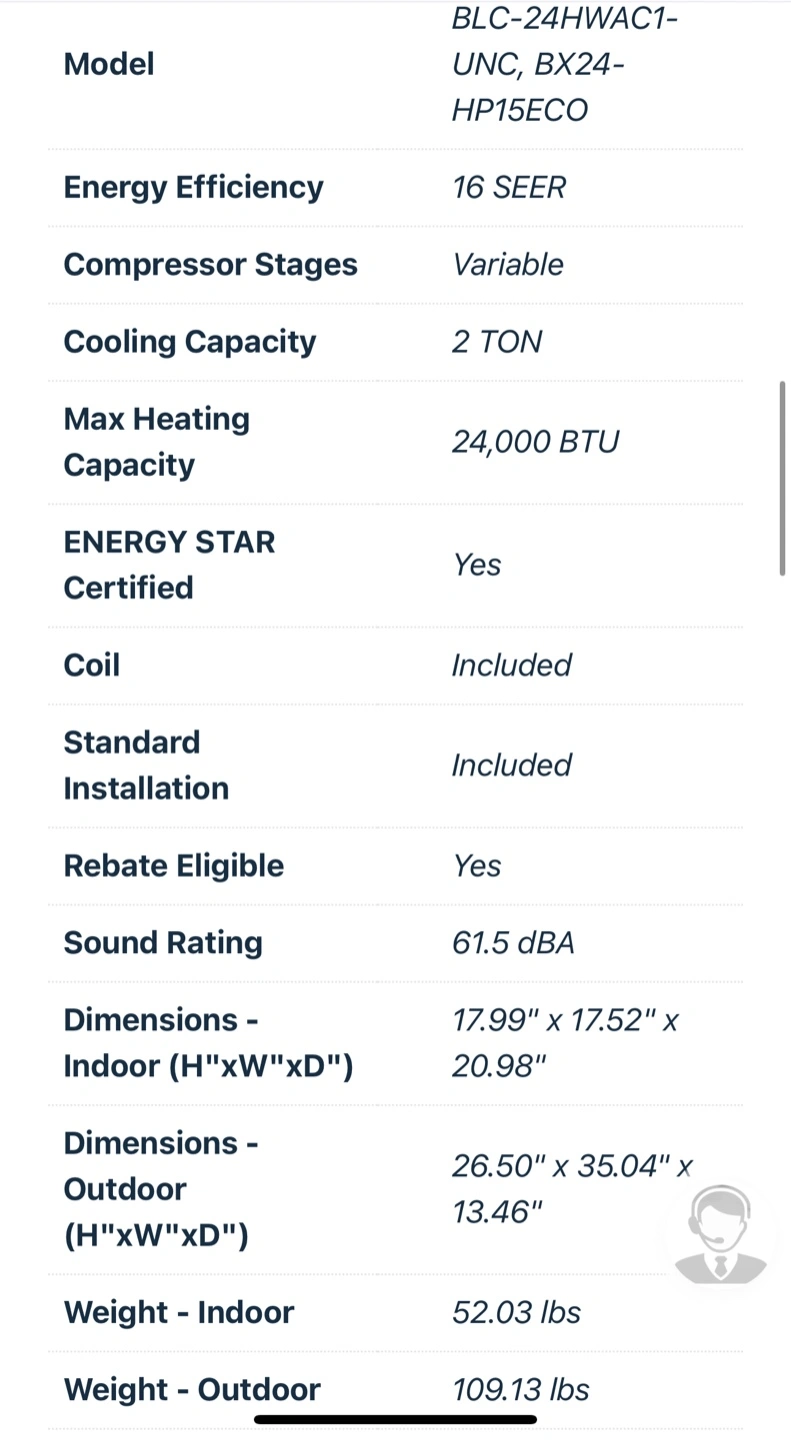Viewport: 791px width, 1440px height.
Task: Click the 2 TON value
Action: click(497, 341)
